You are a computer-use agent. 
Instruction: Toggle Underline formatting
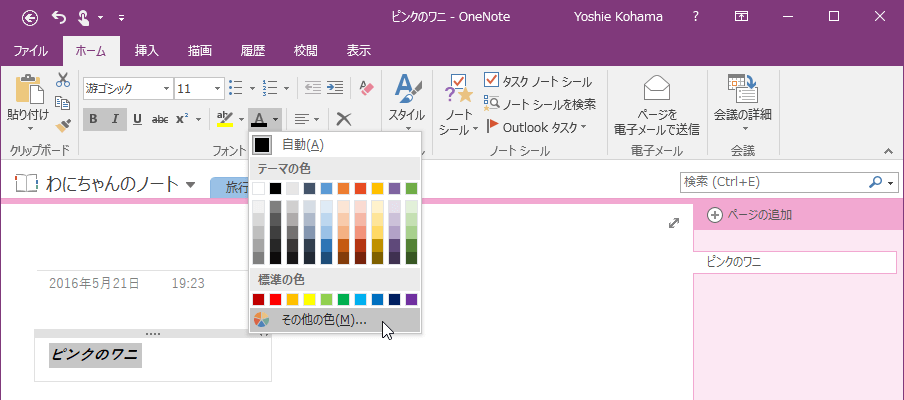(x=137, y=119)
